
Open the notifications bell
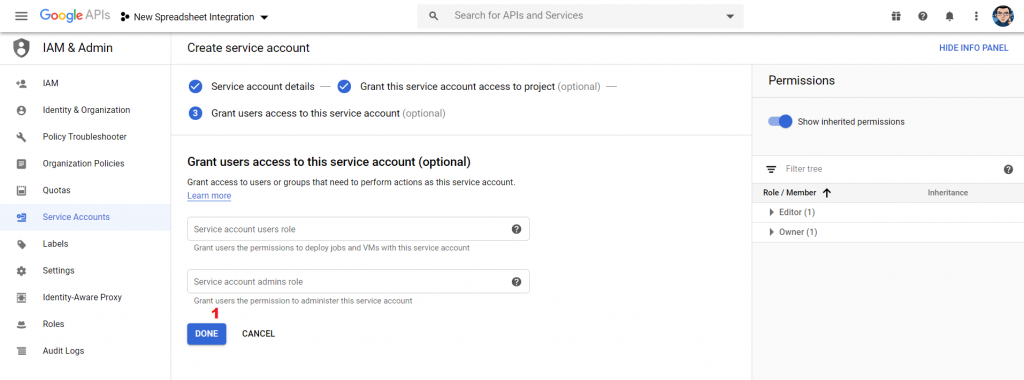click(x=950, y=16)
